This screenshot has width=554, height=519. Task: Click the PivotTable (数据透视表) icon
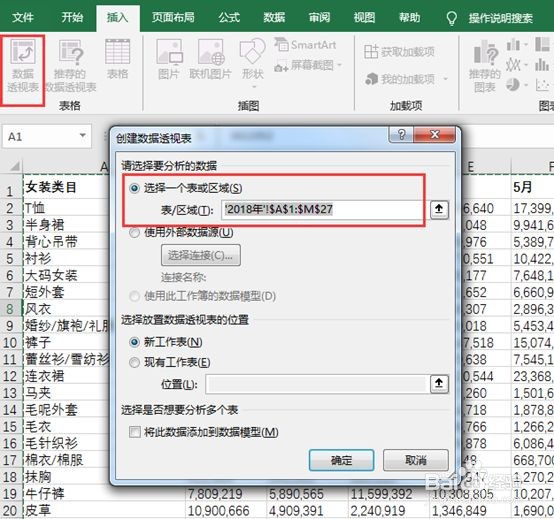[x=23, y=67]
